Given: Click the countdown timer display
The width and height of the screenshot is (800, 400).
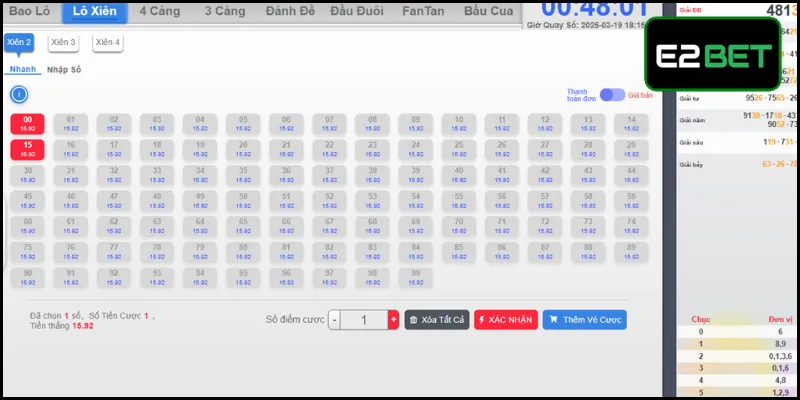Looking at the screenshot, I should pyautogui.click(x=595, y=9).
